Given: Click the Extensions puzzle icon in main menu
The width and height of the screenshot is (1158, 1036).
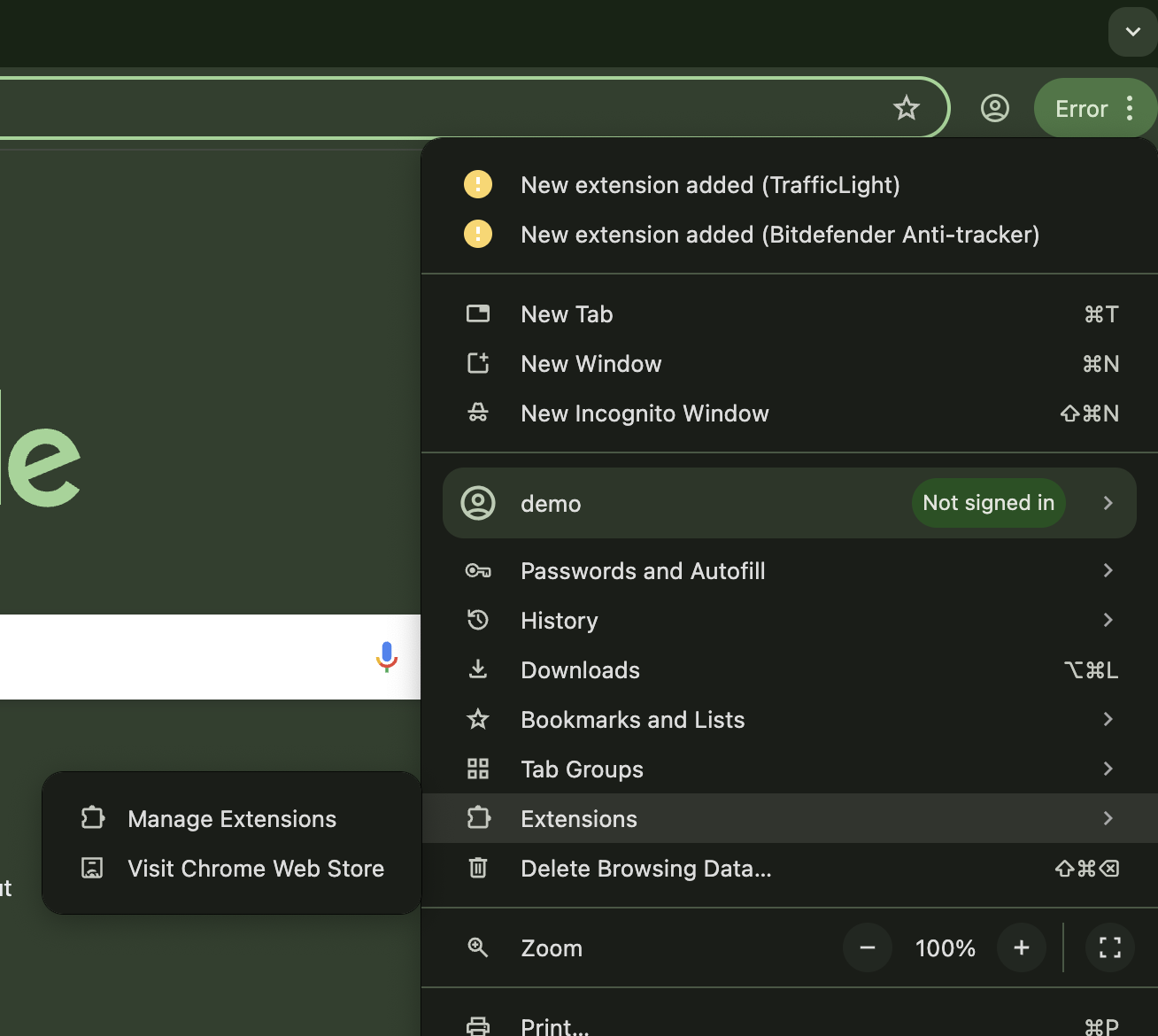Looking at the screenshot, I should [x=478, y=817].
